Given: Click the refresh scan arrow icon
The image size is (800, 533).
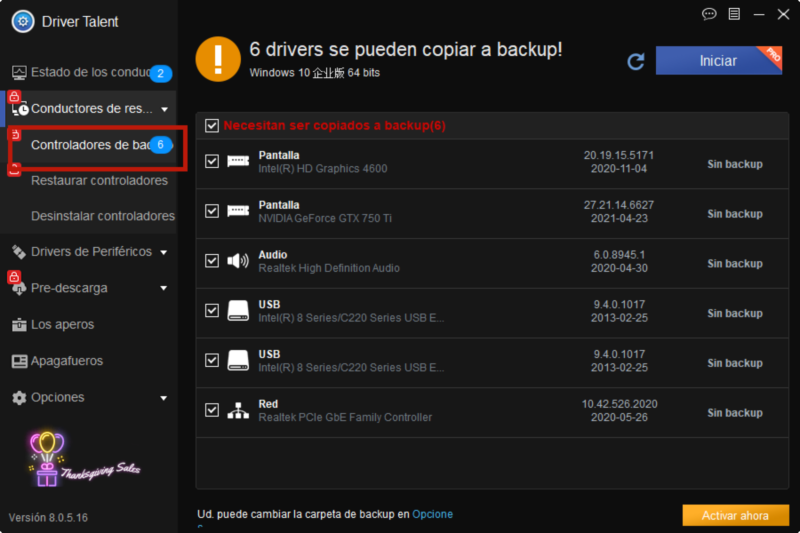Looking at the screenshot, I should coord(636,61).
